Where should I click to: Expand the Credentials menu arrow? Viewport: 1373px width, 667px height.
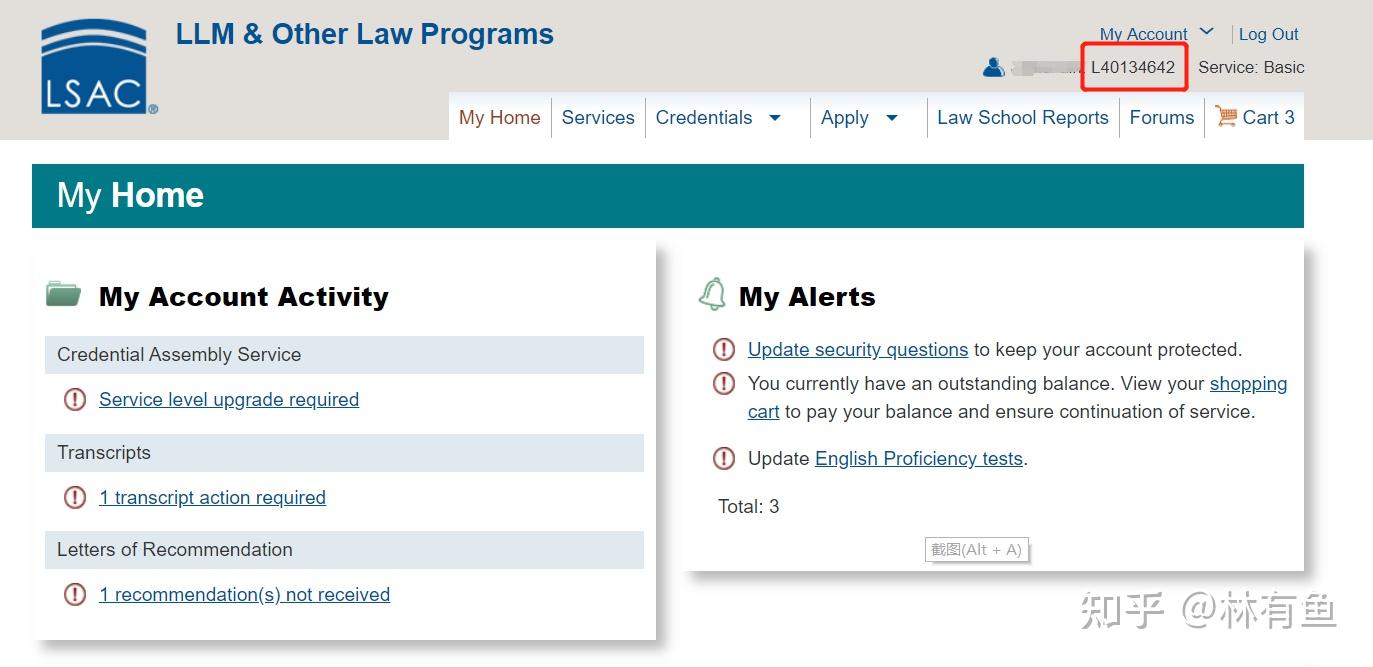pos(774,118)
